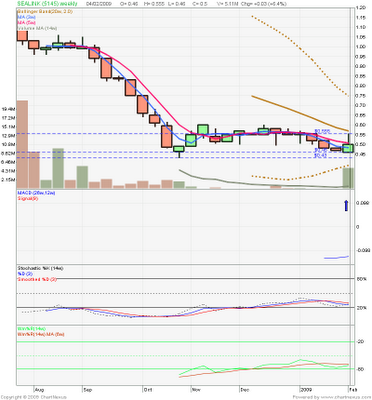This screenshot has width=372, height=400.
Task: Click the blue %D (3) label
Action: pos(25,274)
